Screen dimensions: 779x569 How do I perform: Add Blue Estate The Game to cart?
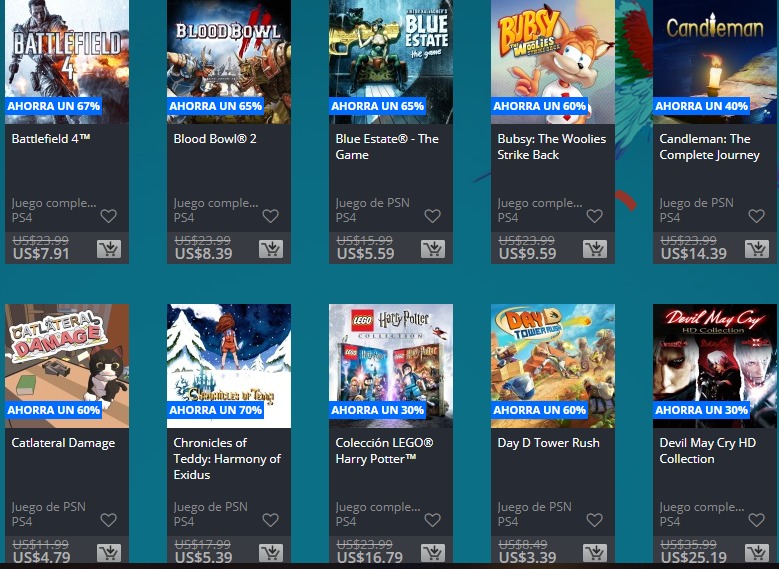click(x=433, y=249)
